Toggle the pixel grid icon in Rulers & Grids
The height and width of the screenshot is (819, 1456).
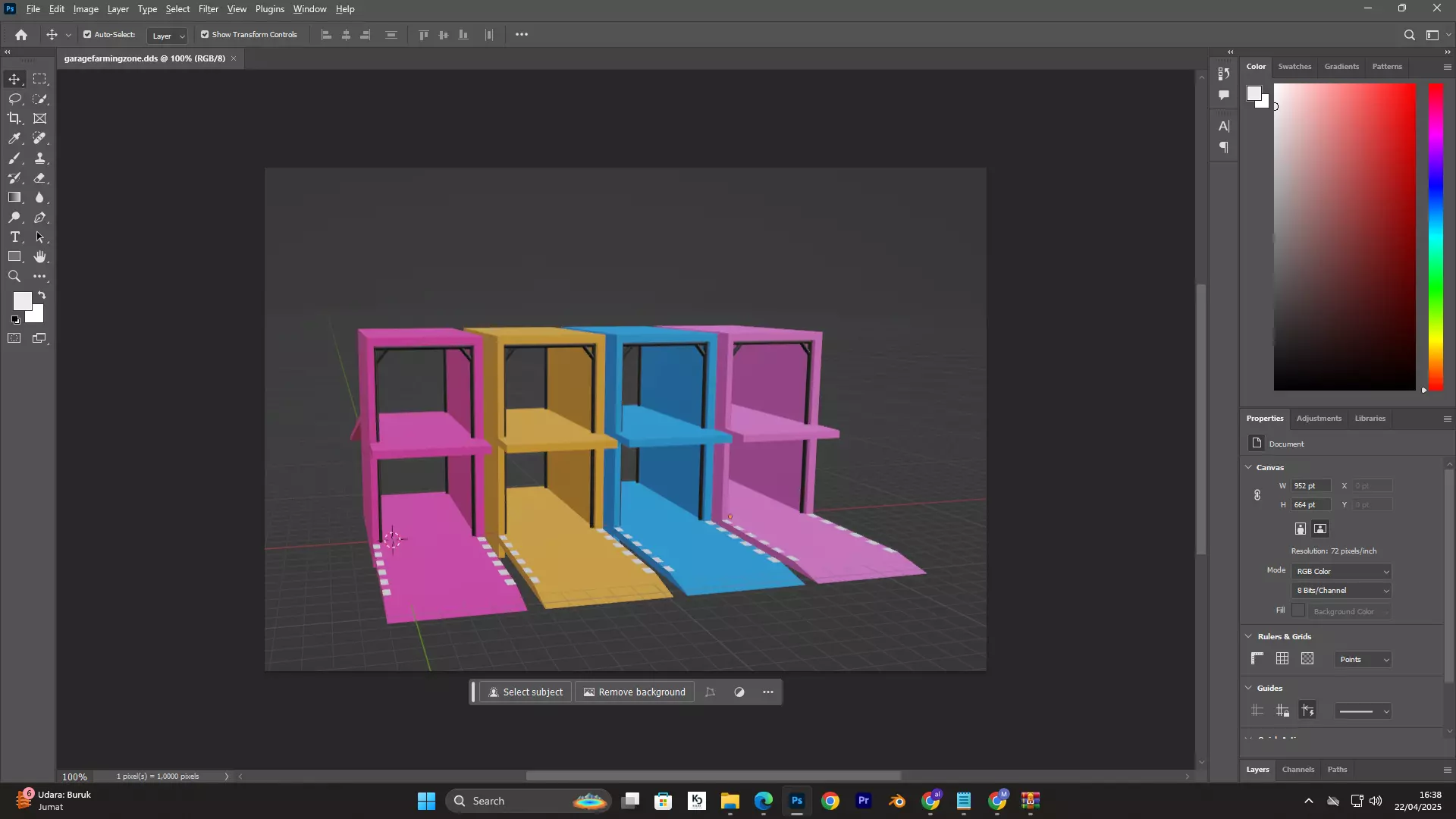pos(1307,659)
